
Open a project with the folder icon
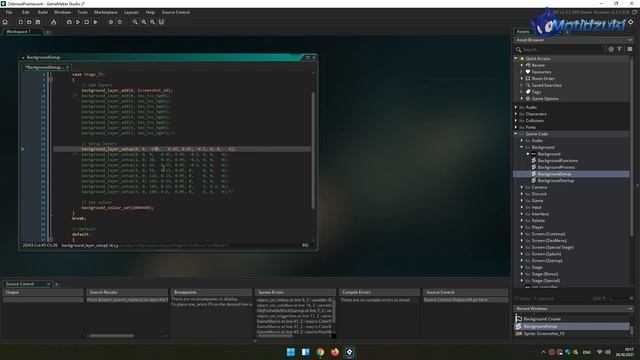29,22
